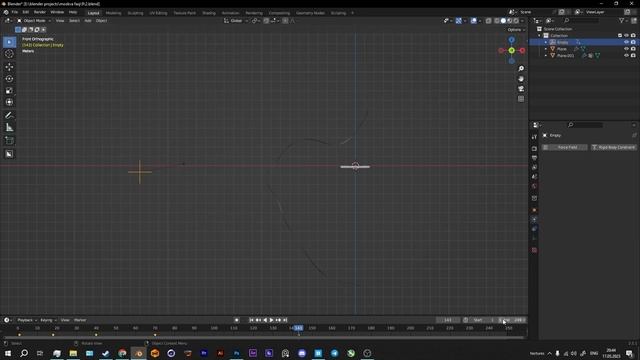Select the Scale tool
Viewport: 640px width, 360px height.
[9, 90]
